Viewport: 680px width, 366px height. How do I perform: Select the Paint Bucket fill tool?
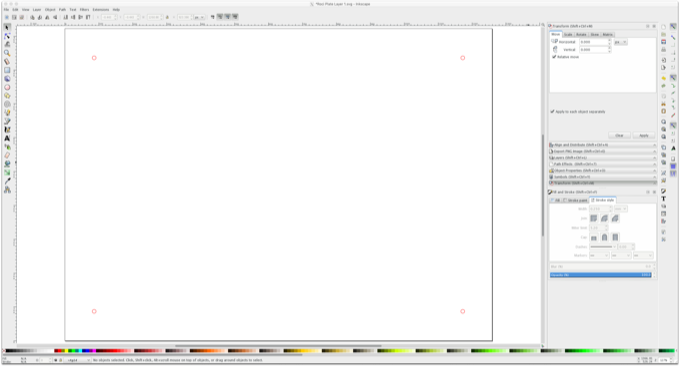tap(7, 164)
